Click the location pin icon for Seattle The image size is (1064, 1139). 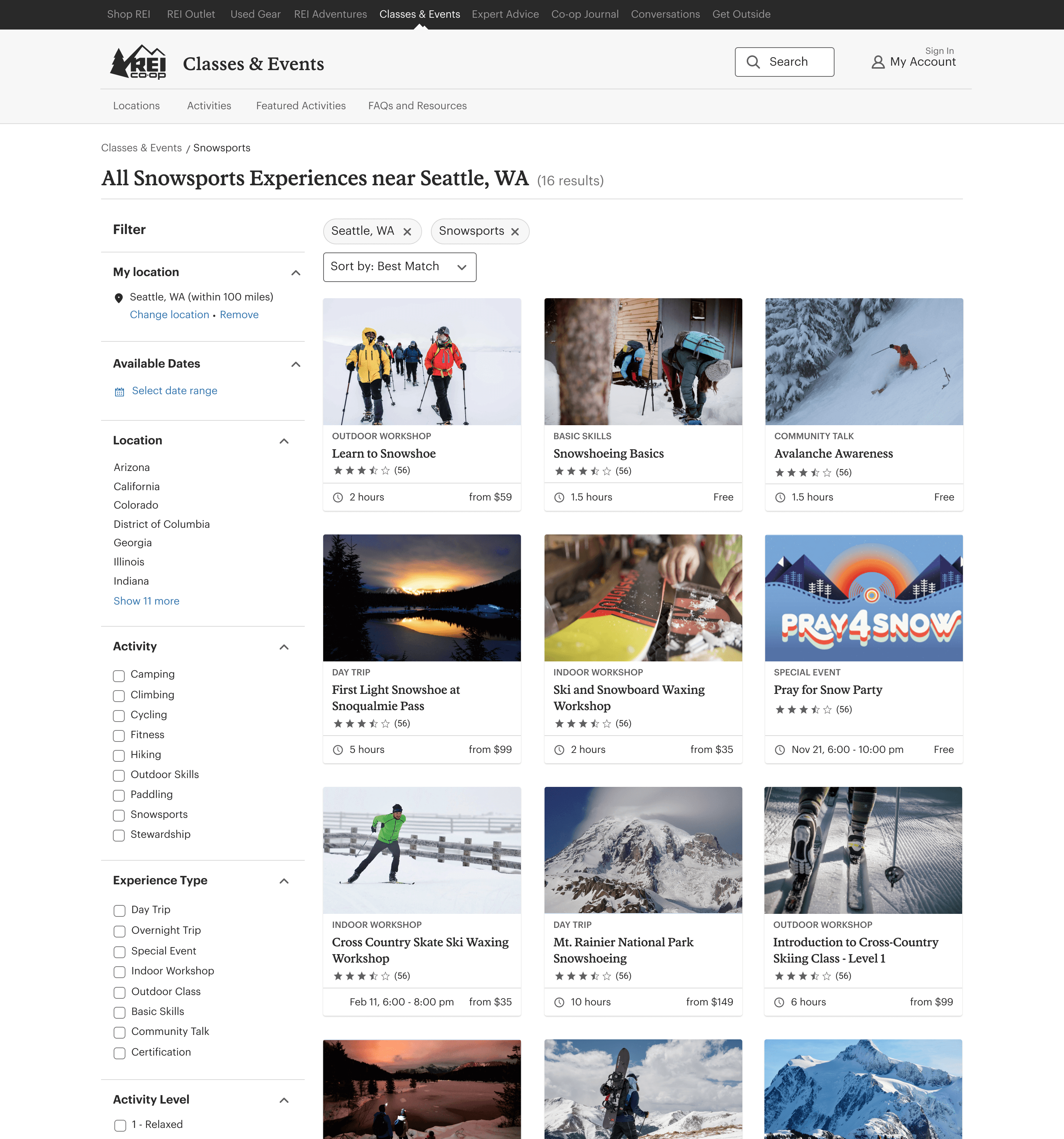coord(118,298)
